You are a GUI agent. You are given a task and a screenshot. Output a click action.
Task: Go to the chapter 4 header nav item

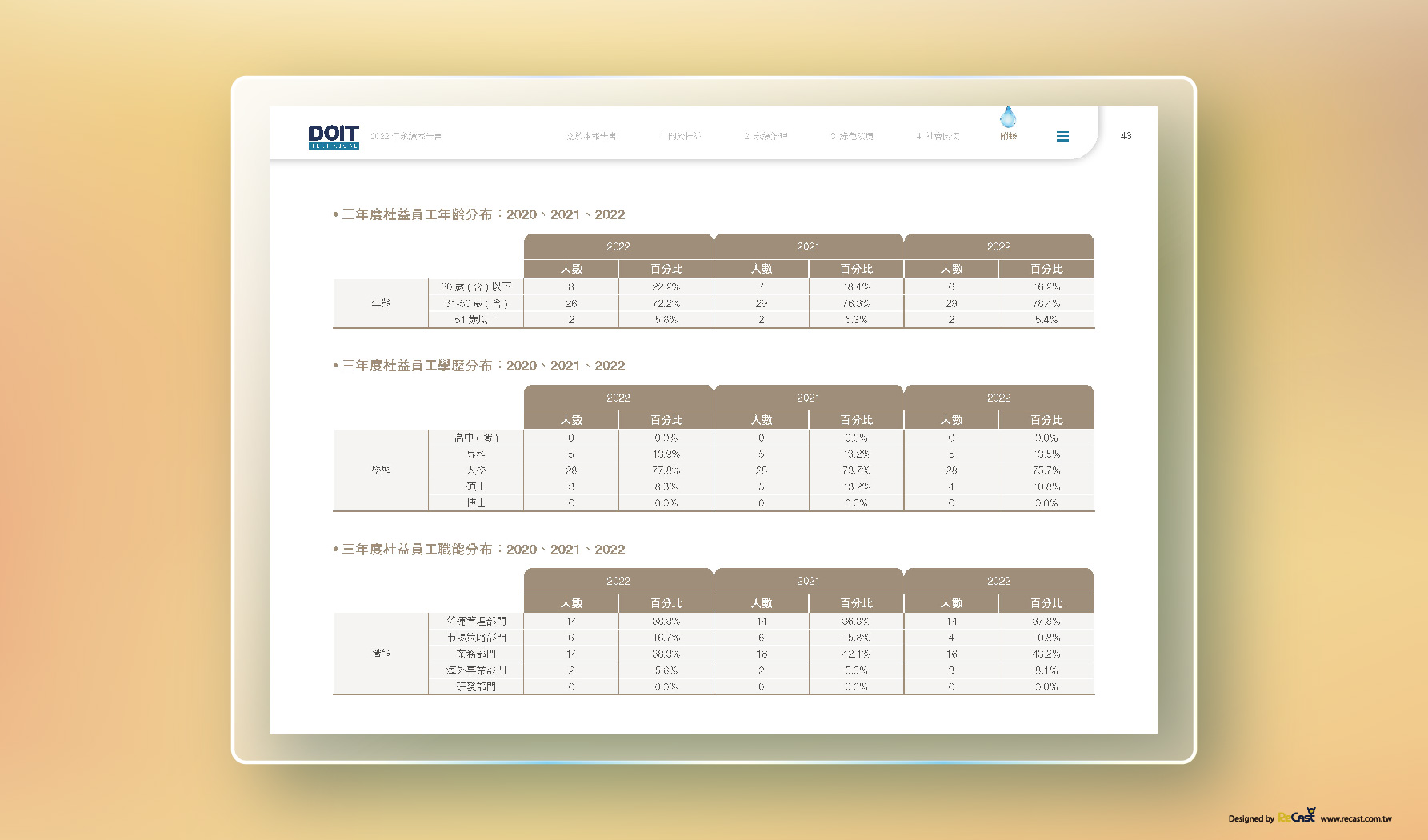938,136
